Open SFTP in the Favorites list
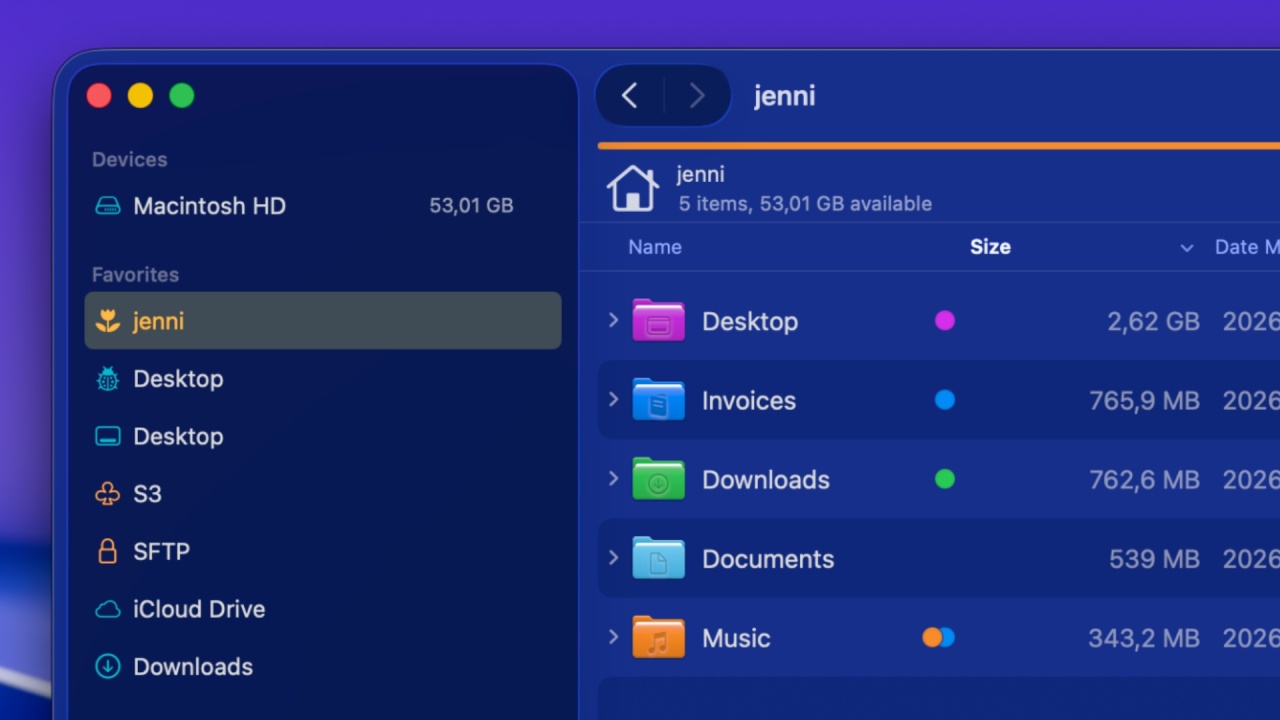The image size is (1280, 720). pyautogui.click(x=323, y=551)
